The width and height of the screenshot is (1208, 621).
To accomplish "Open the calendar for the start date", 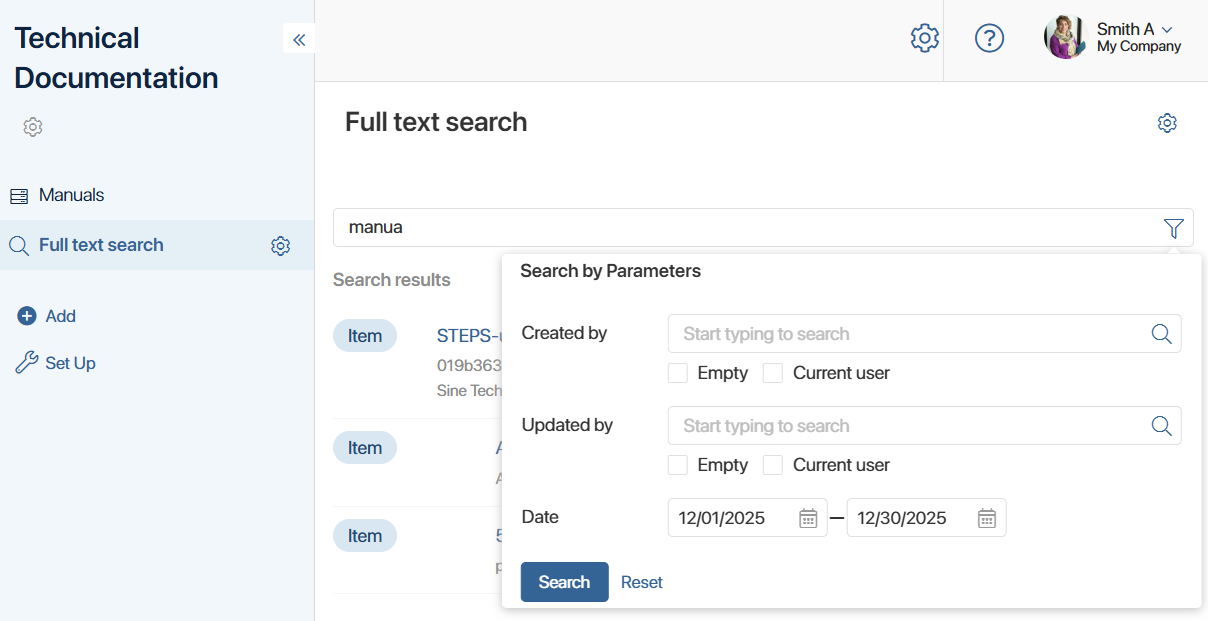I will click(x=808, y=518).
